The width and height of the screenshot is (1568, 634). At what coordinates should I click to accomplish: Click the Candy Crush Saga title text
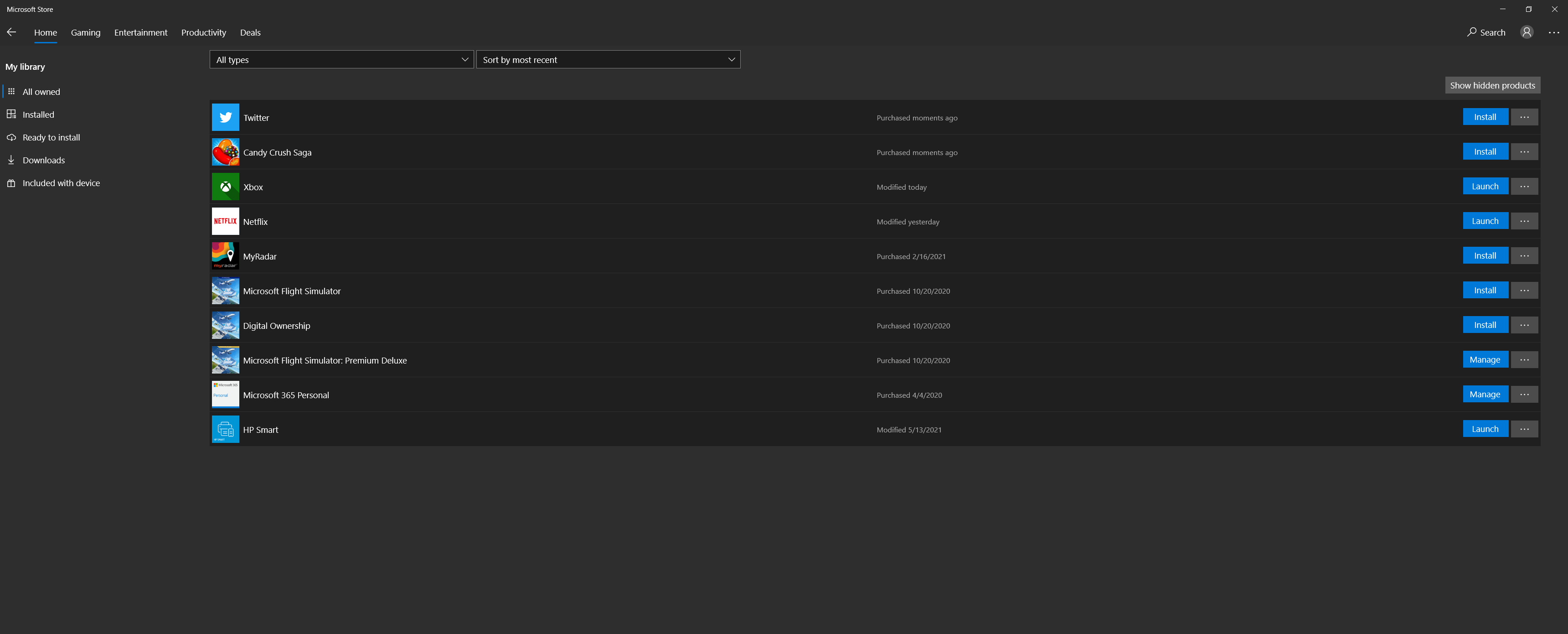point(277,152)
